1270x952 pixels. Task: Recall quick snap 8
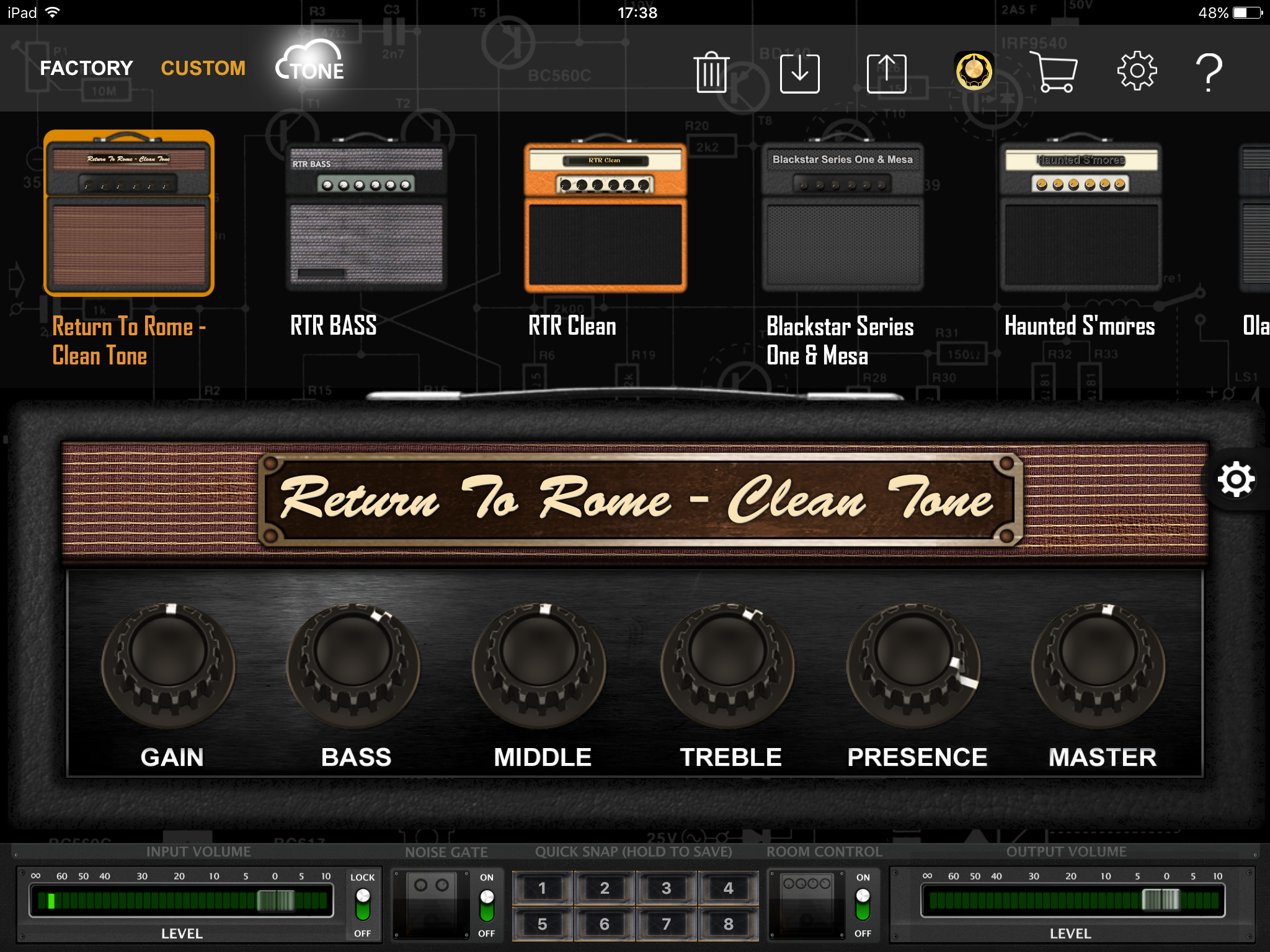pos(729,924)
